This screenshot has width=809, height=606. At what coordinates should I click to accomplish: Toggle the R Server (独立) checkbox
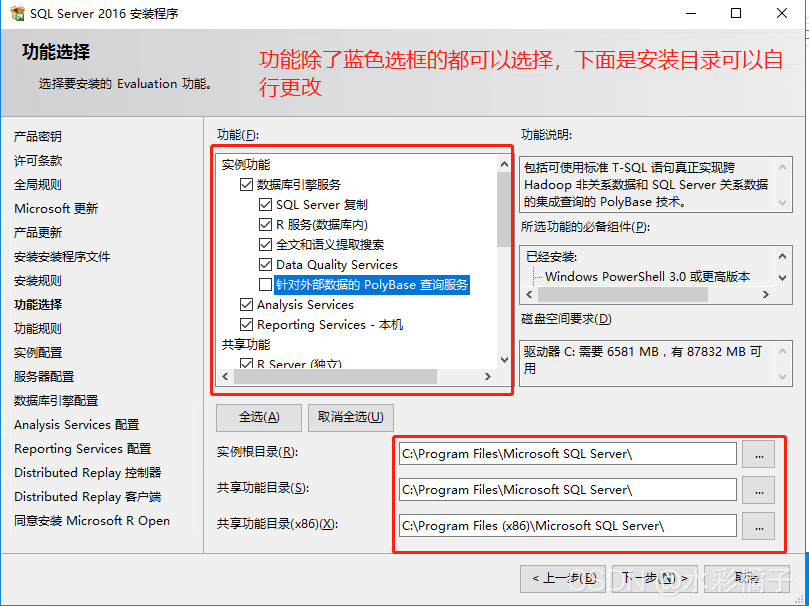point(246,363)
